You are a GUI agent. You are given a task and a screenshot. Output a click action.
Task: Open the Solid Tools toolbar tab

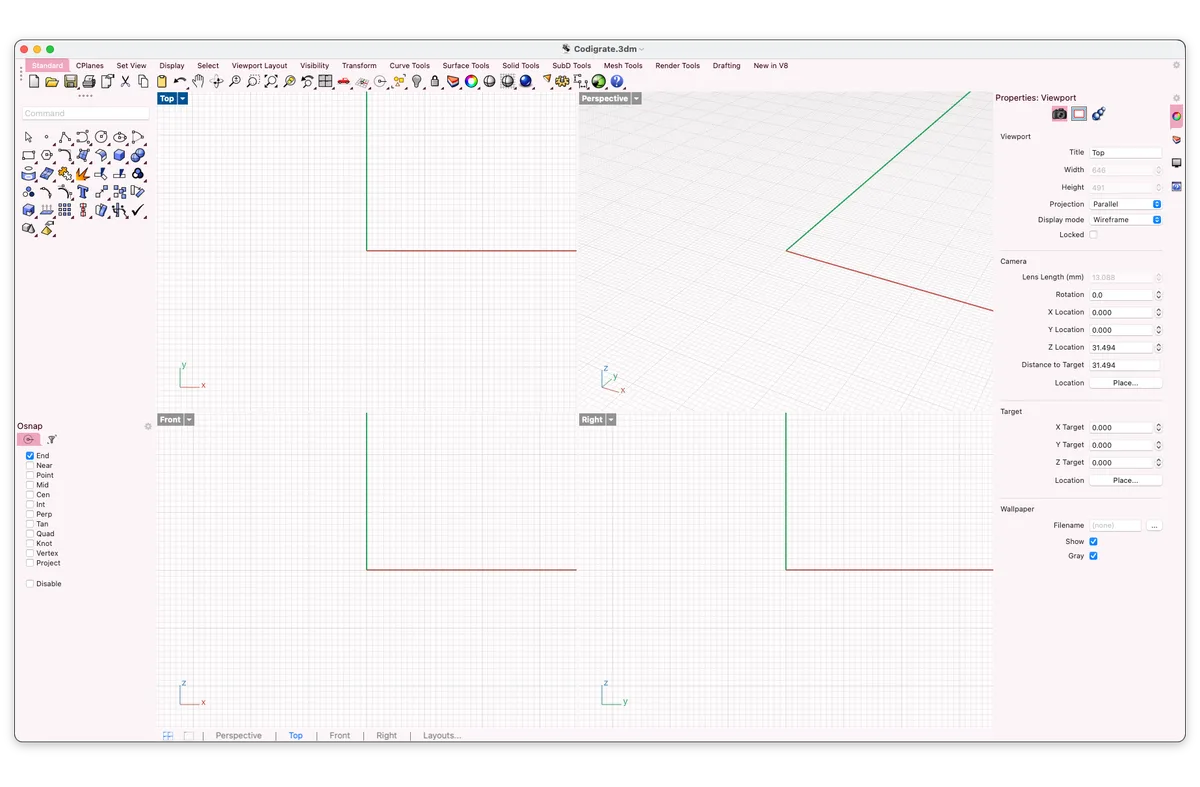[x=521, y=66]
